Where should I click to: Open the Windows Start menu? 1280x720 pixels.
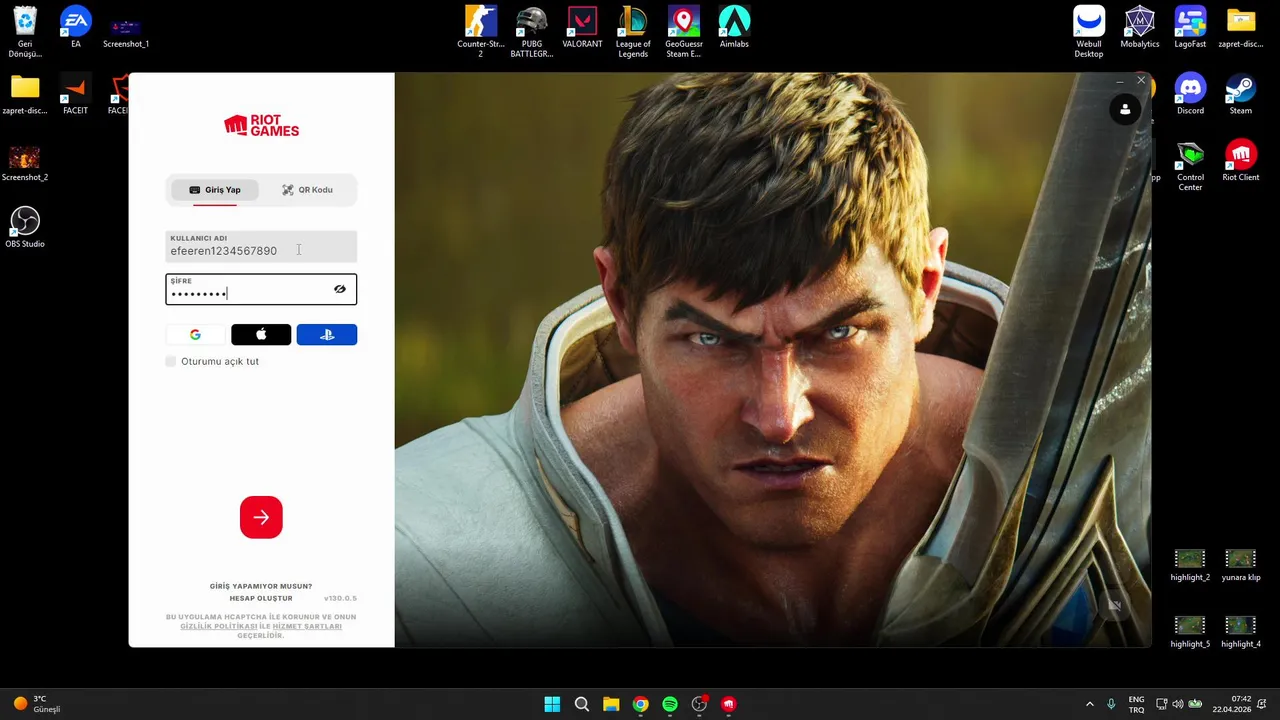click(552, 704)
